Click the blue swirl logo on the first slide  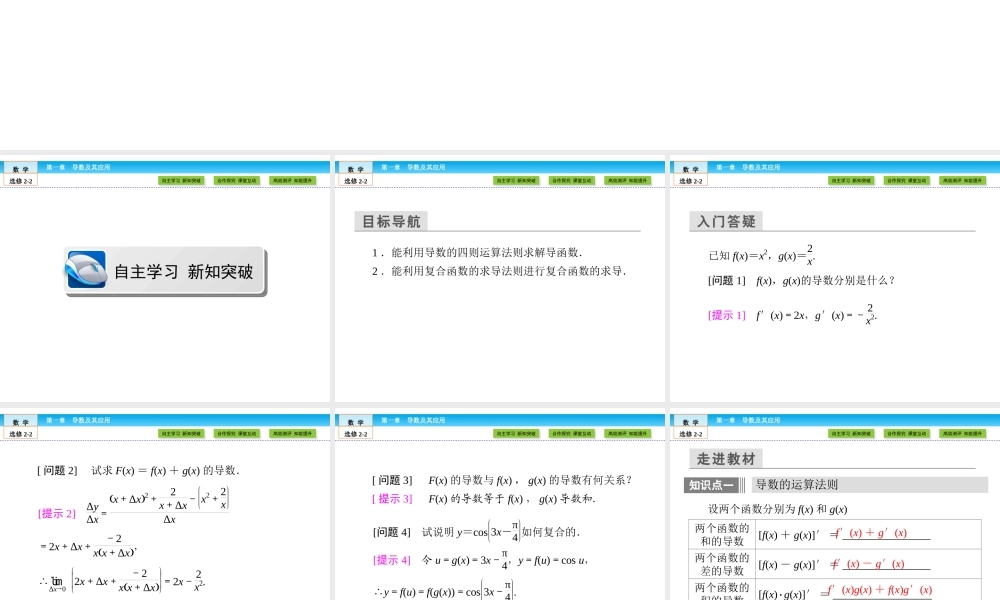click(87, 269)
